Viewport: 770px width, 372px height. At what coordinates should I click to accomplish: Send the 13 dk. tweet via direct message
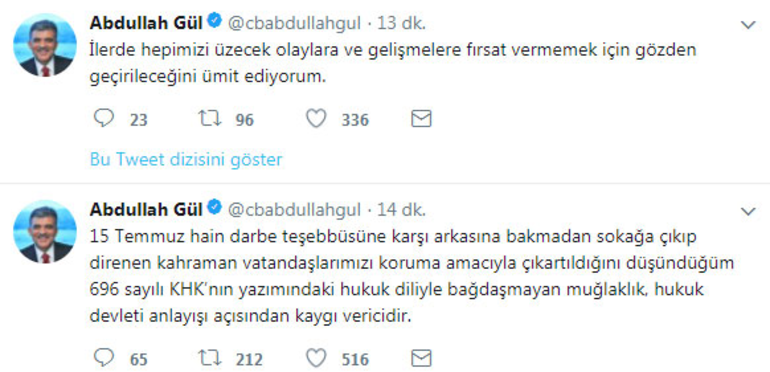pos(421,119)
